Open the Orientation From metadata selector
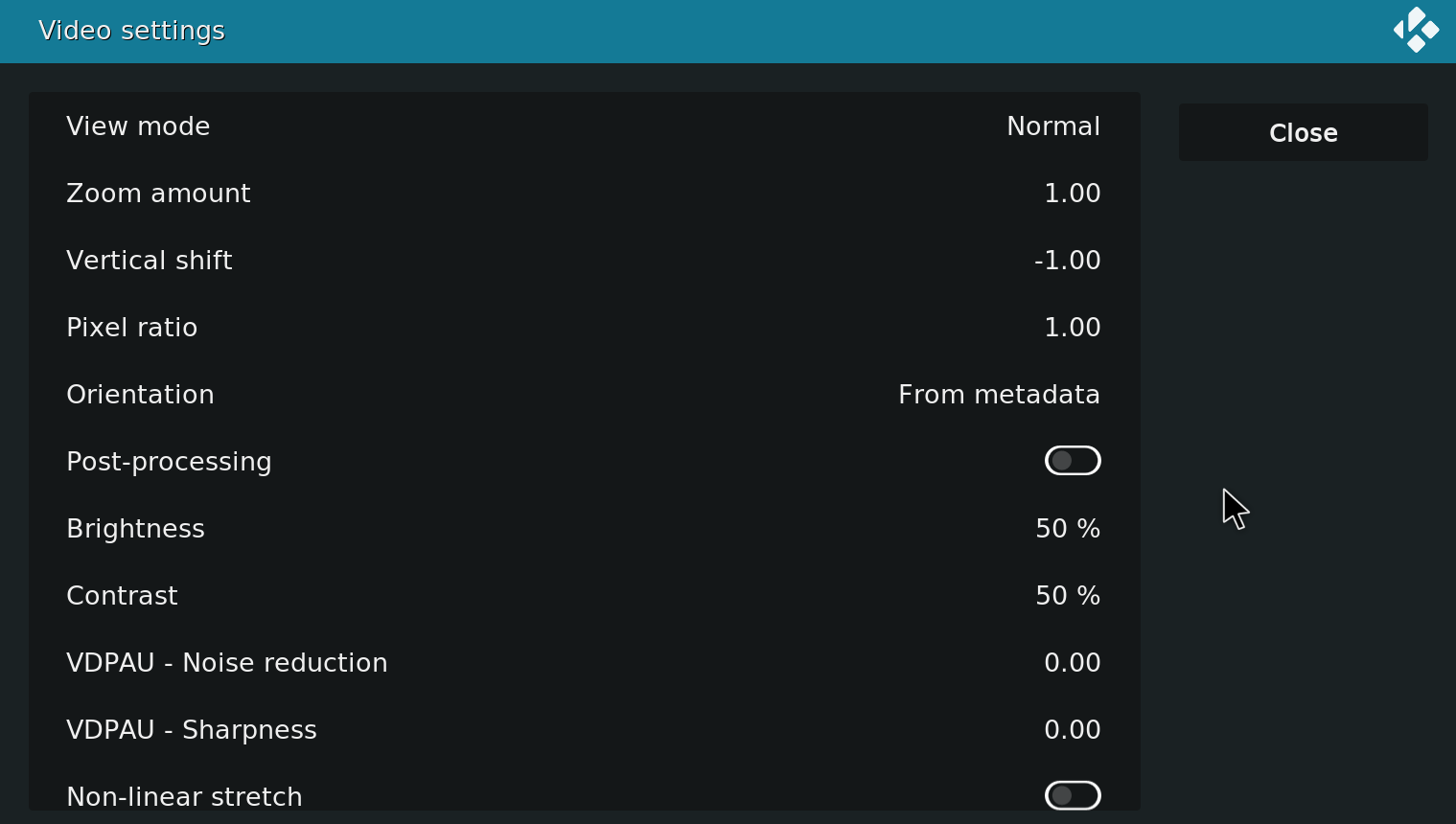This screenshot has height=824, width=1456. (x=585, y=395)
